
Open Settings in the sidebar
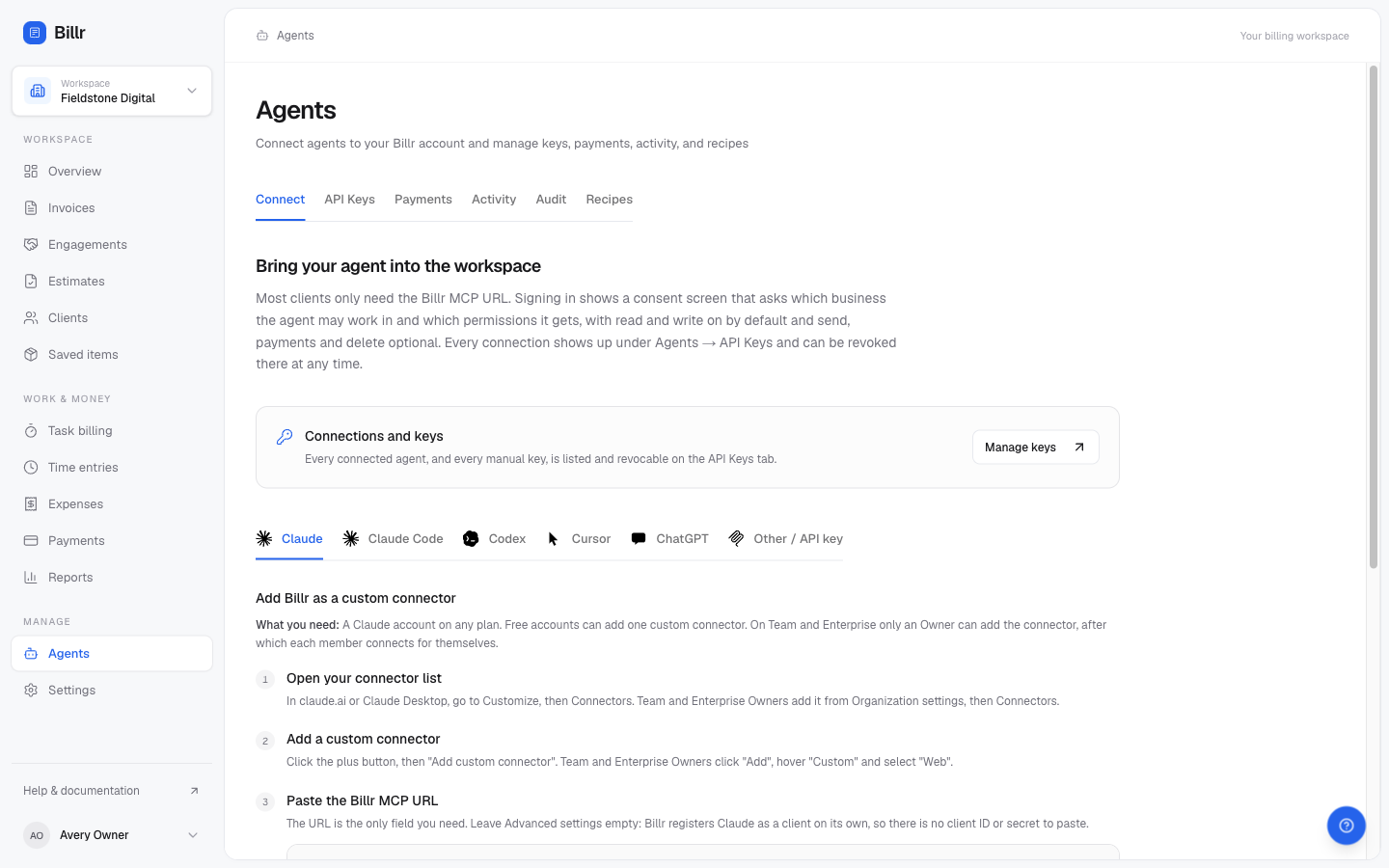coord(112,691)
